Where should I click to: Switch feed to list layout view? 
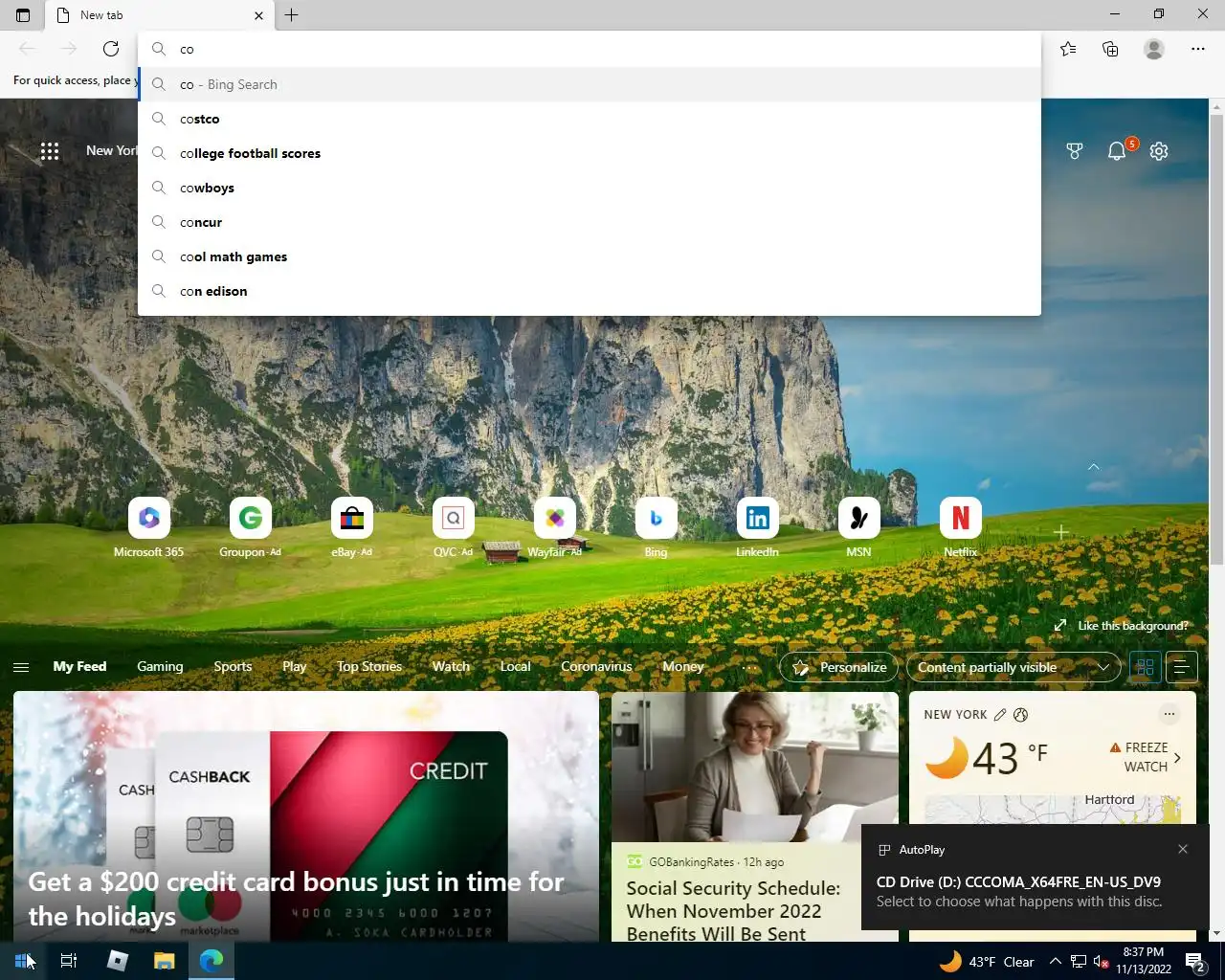1182,667
